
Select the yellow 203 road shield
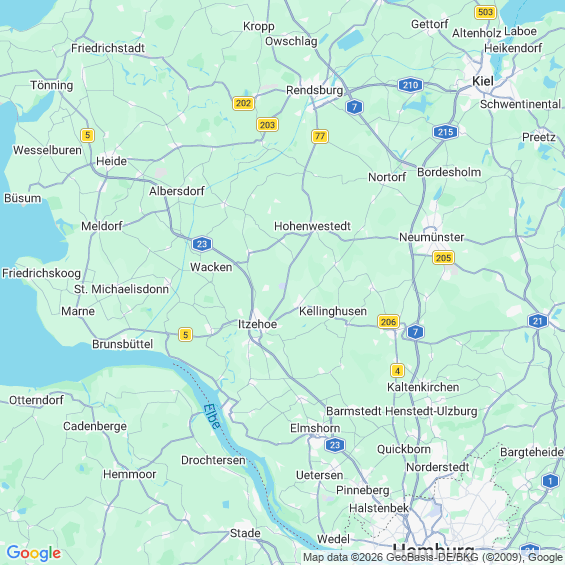pos(267,125)
